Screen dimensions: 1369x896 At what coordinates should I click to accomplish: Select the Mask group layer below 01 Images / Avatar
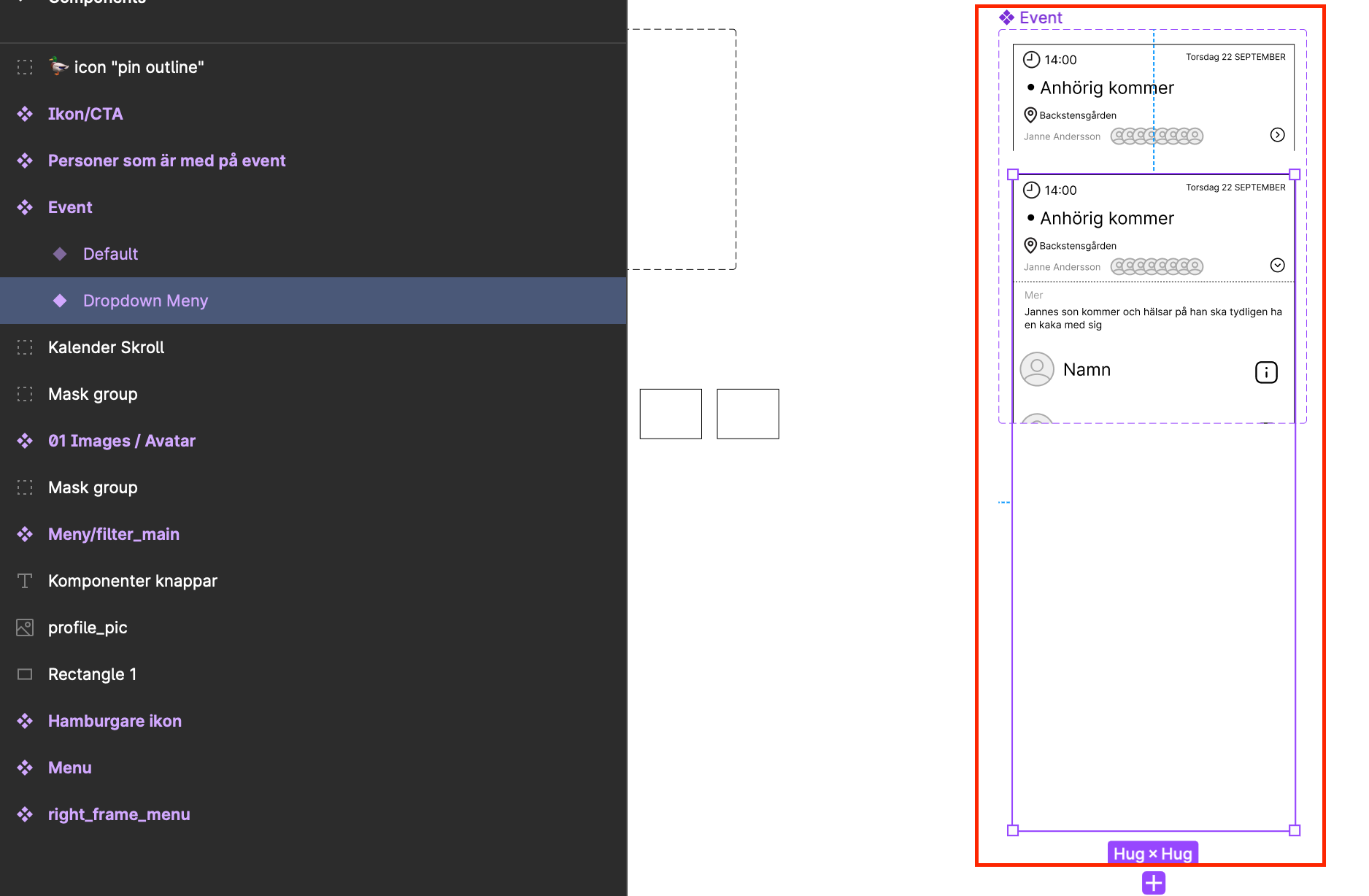coord(313,487)
